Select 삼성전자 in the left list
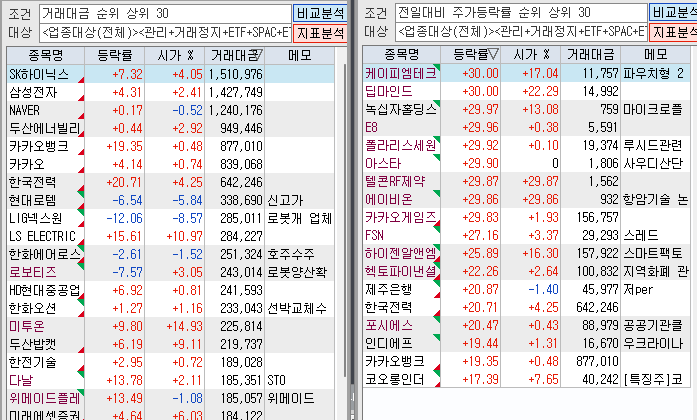The image size is (697, 420). point(170,92)
